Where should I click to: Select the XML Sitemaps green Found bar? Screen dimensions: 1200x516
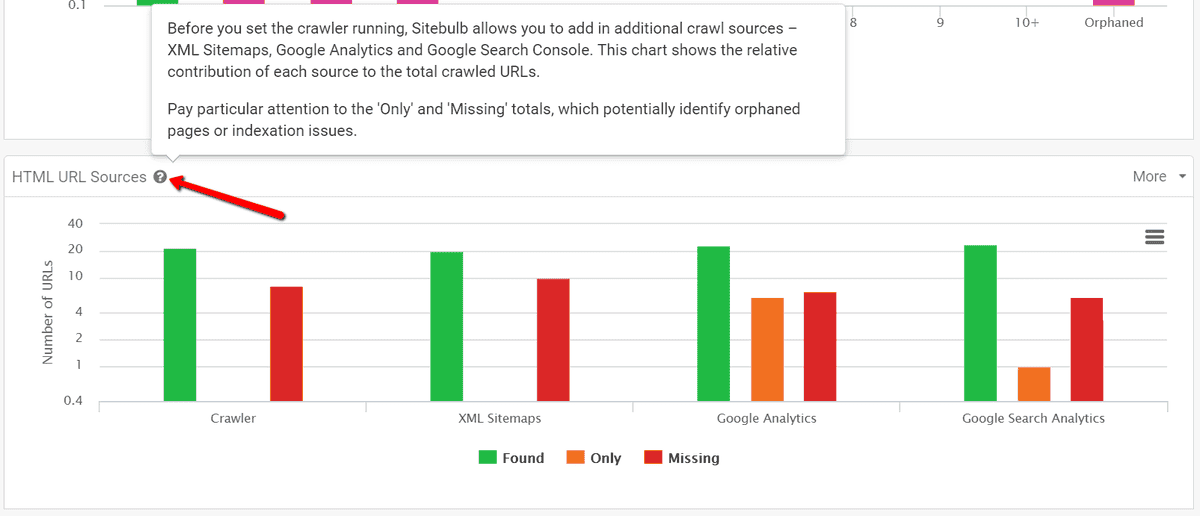click(447, 327)
